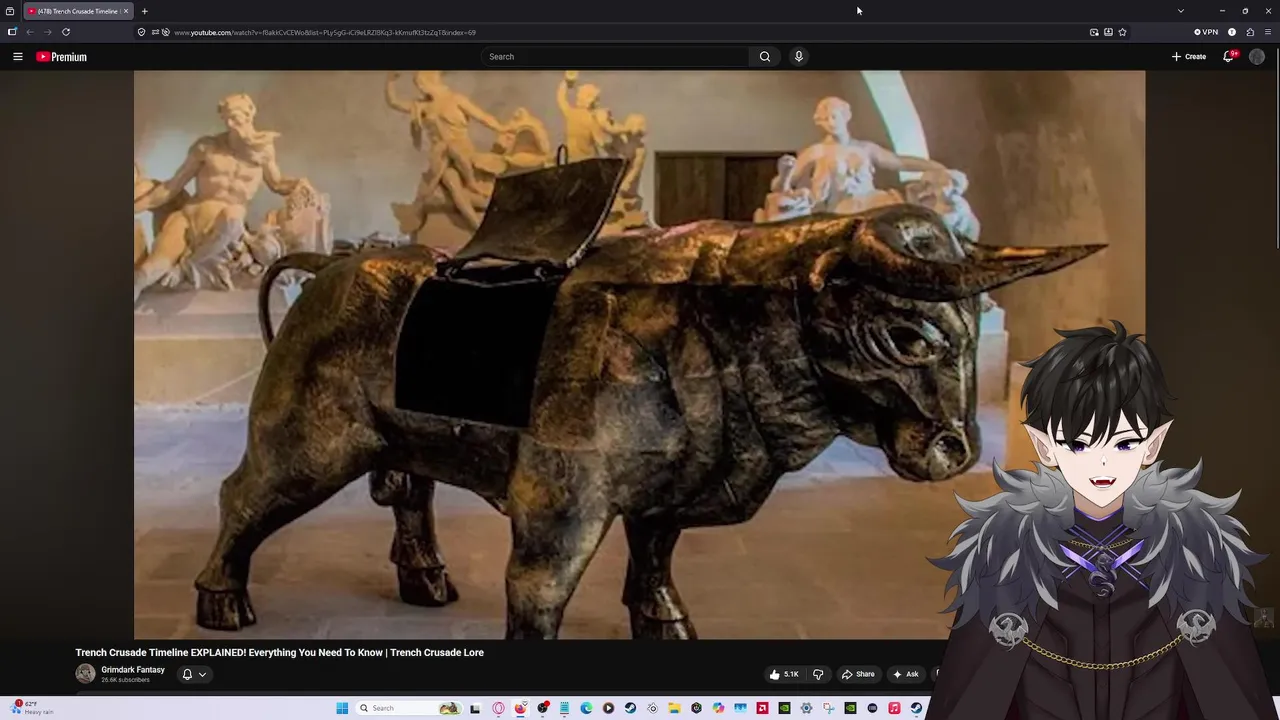
Task: Open Grimdark Fantasy channel name link
Action: coord(133,670)
